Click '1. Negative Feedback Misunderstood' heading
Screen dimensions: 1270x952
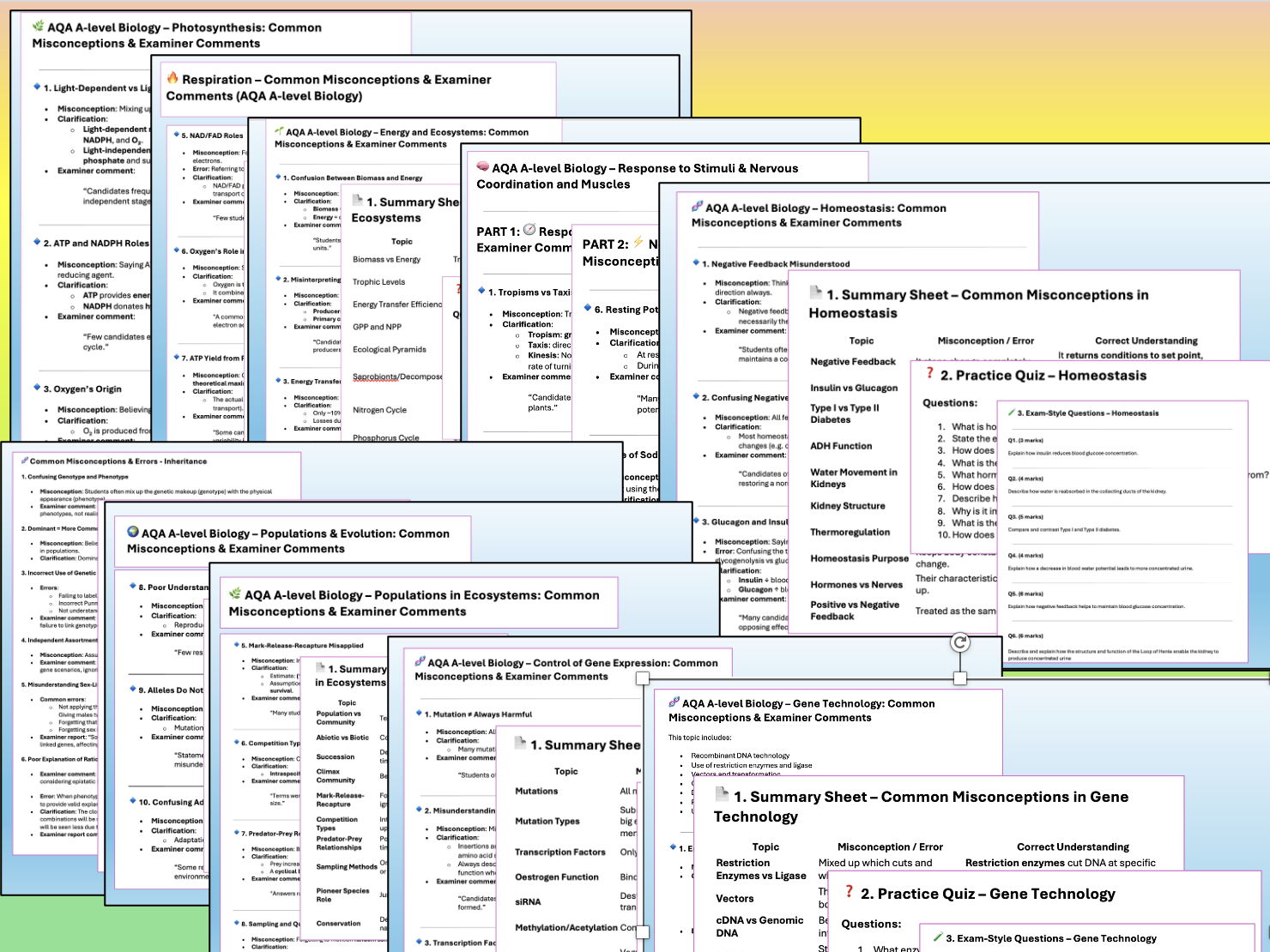(776, 263)
